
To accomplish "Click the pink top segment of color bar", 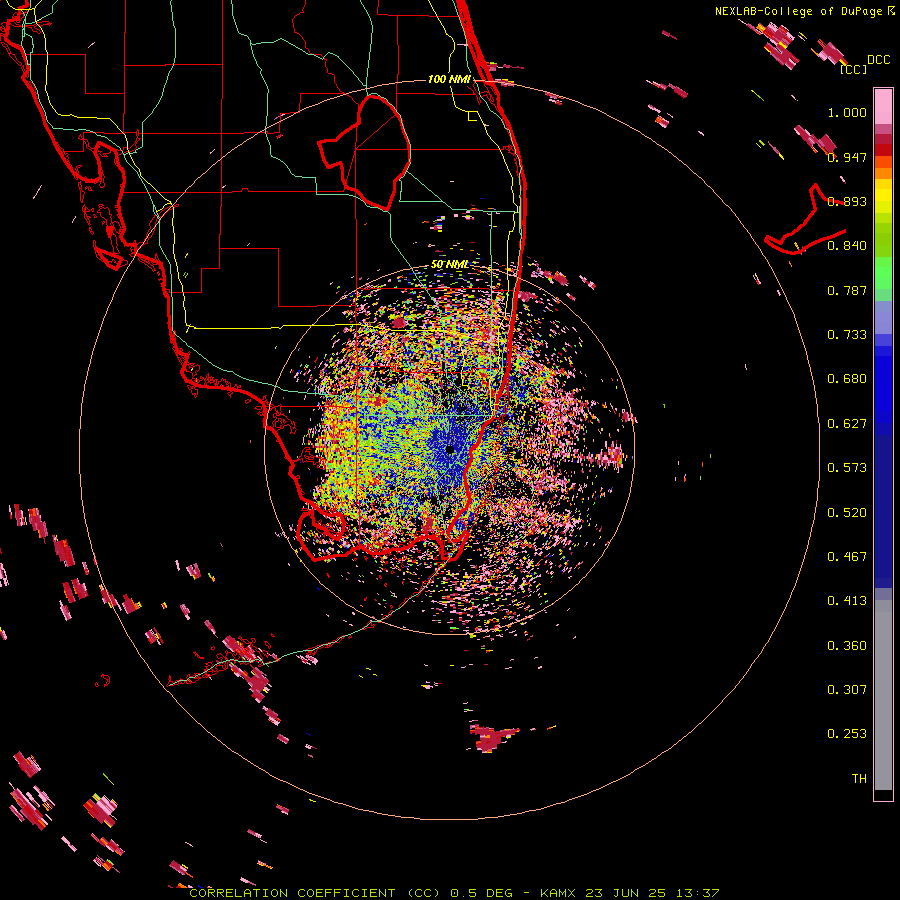I will pyautogui.click(x=883, y=107).
